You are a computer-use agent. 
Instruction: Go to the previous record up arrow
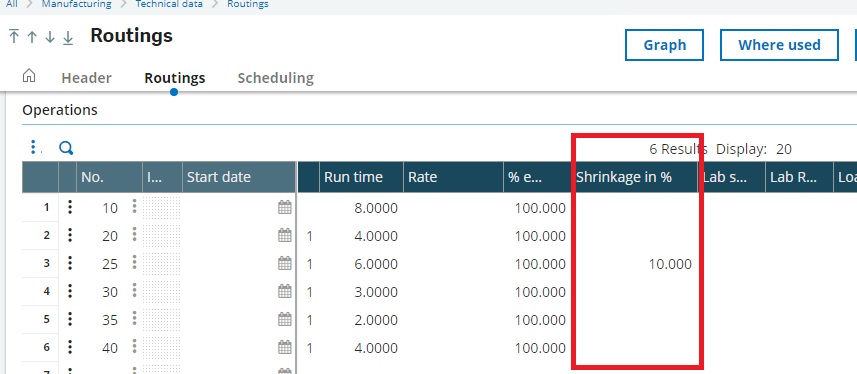(32, 37)
